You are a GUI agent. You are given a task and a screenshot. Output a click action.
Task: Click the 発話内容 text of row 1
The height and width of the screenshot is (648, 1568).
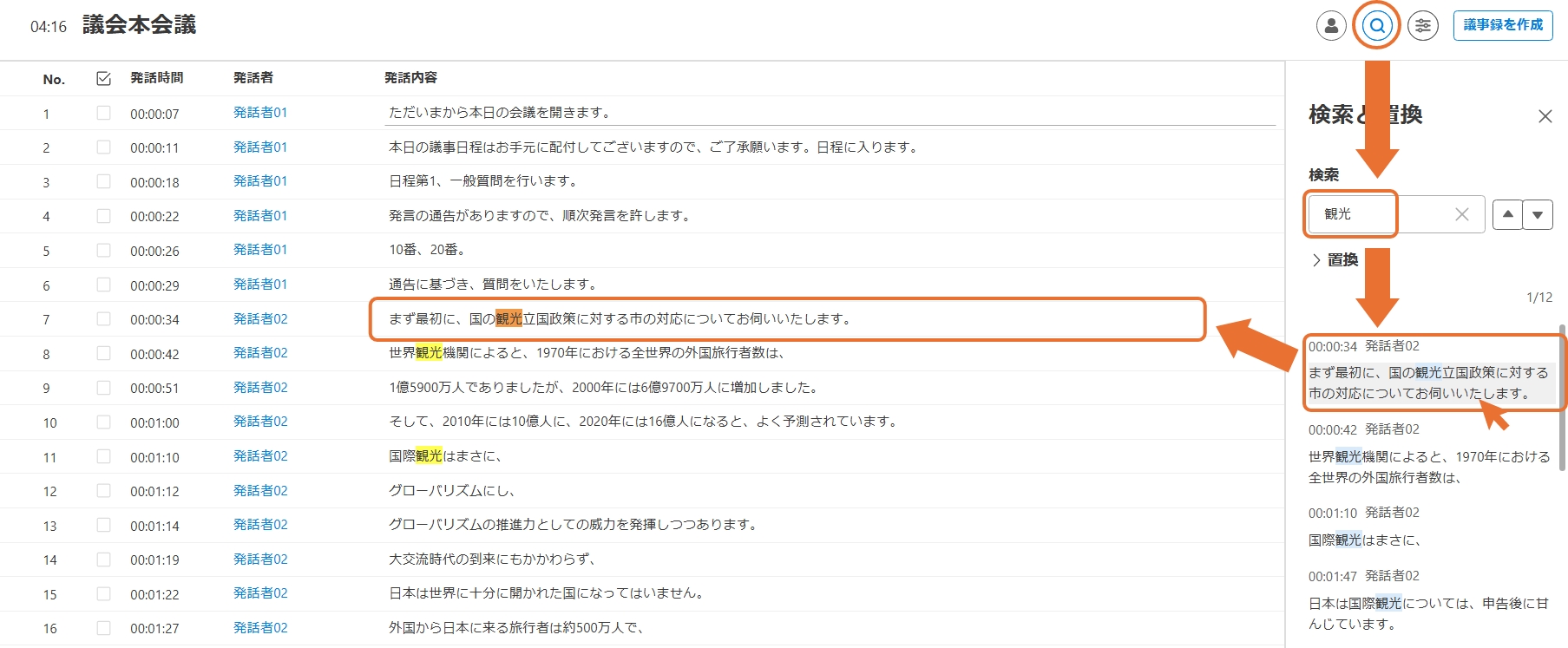point(500,113)
